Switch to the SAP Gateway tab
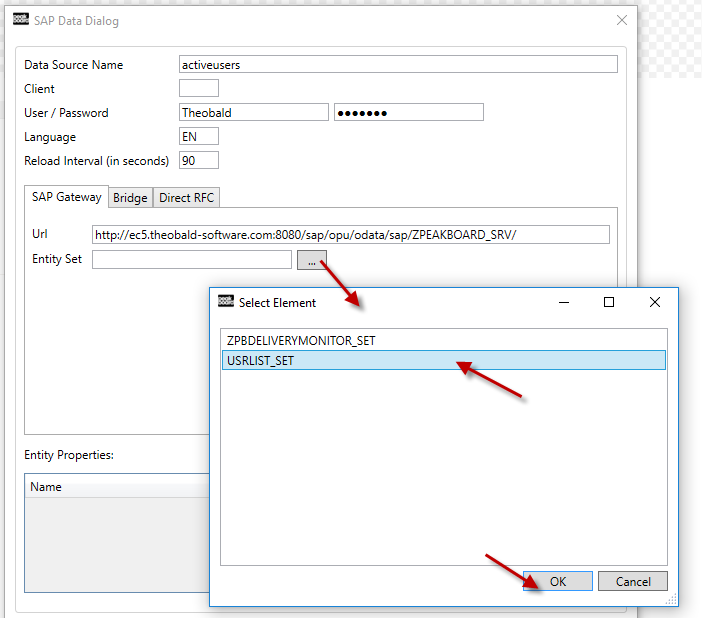 tap(66, 197)
